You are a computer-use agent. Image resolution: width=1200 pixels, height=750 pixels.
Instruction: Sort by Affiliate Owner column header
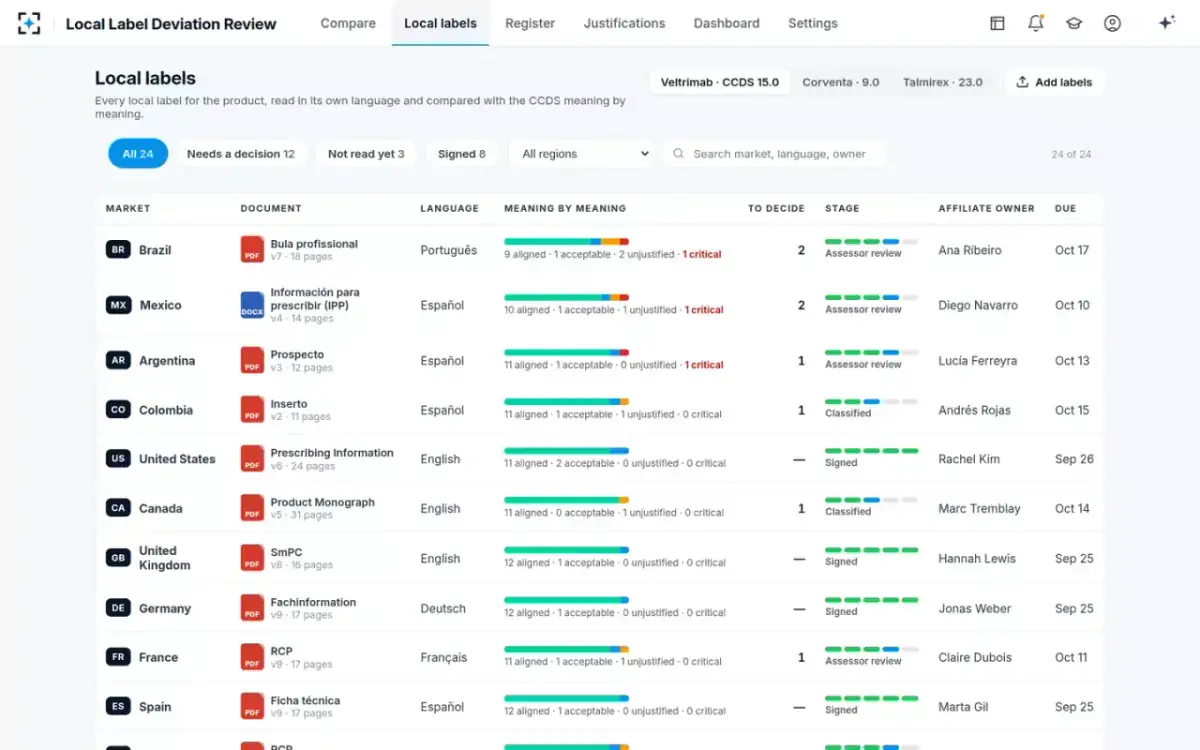coord(986,208)
